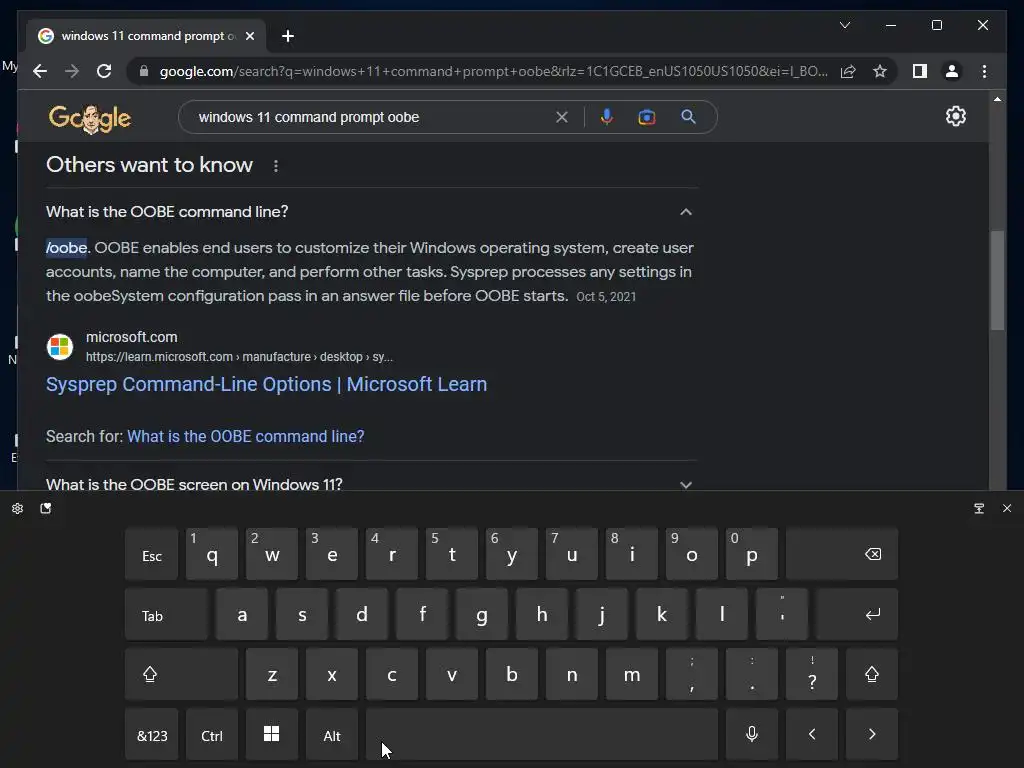
Task: Toggle the right Shift key
Action: point(872,674)
